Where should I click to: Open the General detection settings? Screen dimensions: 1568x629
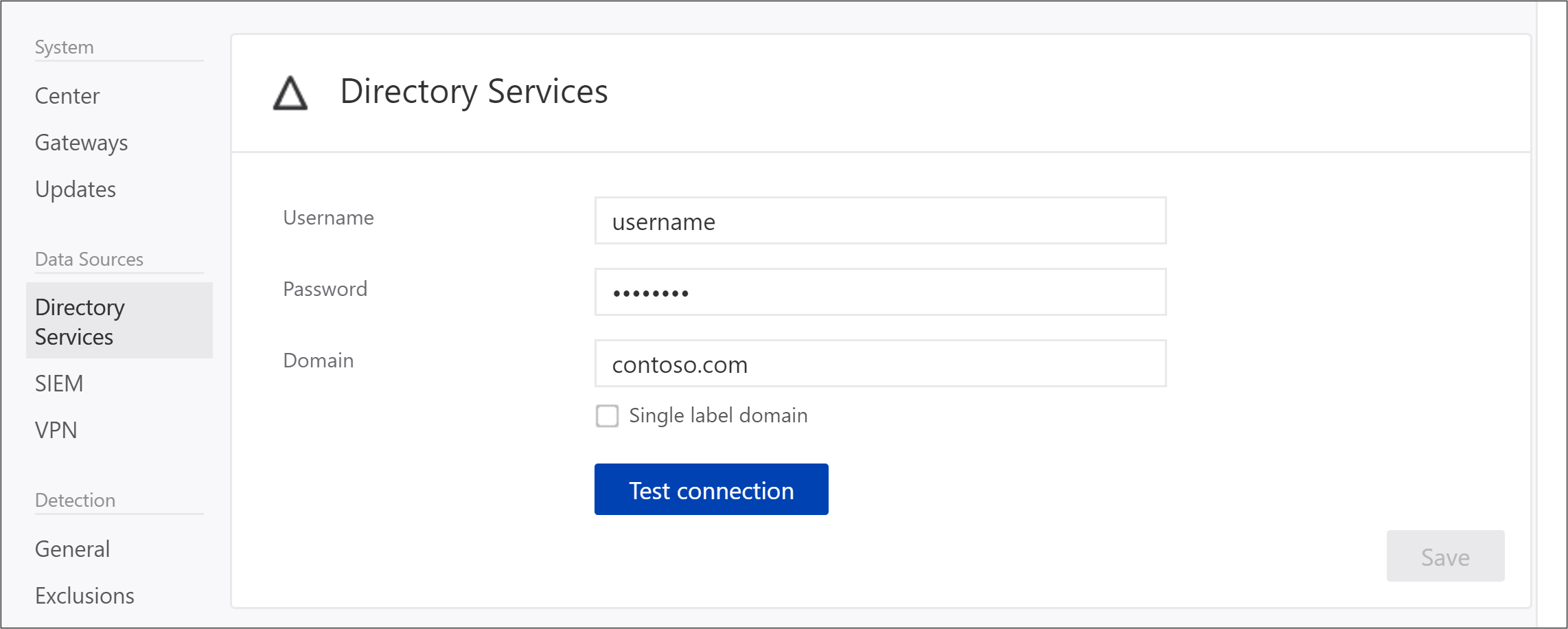[72, 549]
